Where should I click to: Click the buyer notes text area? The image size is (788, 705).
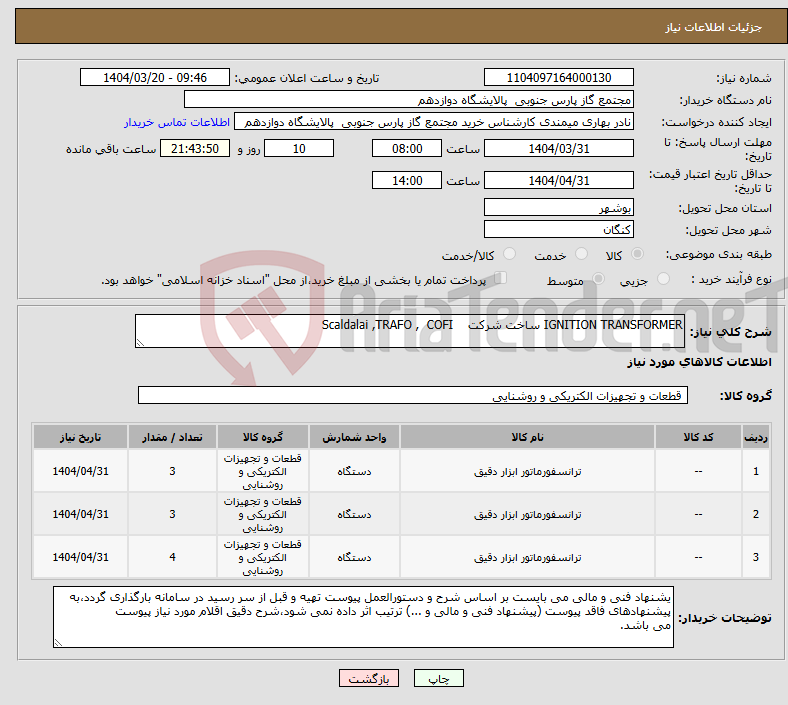tap(363, 617)
